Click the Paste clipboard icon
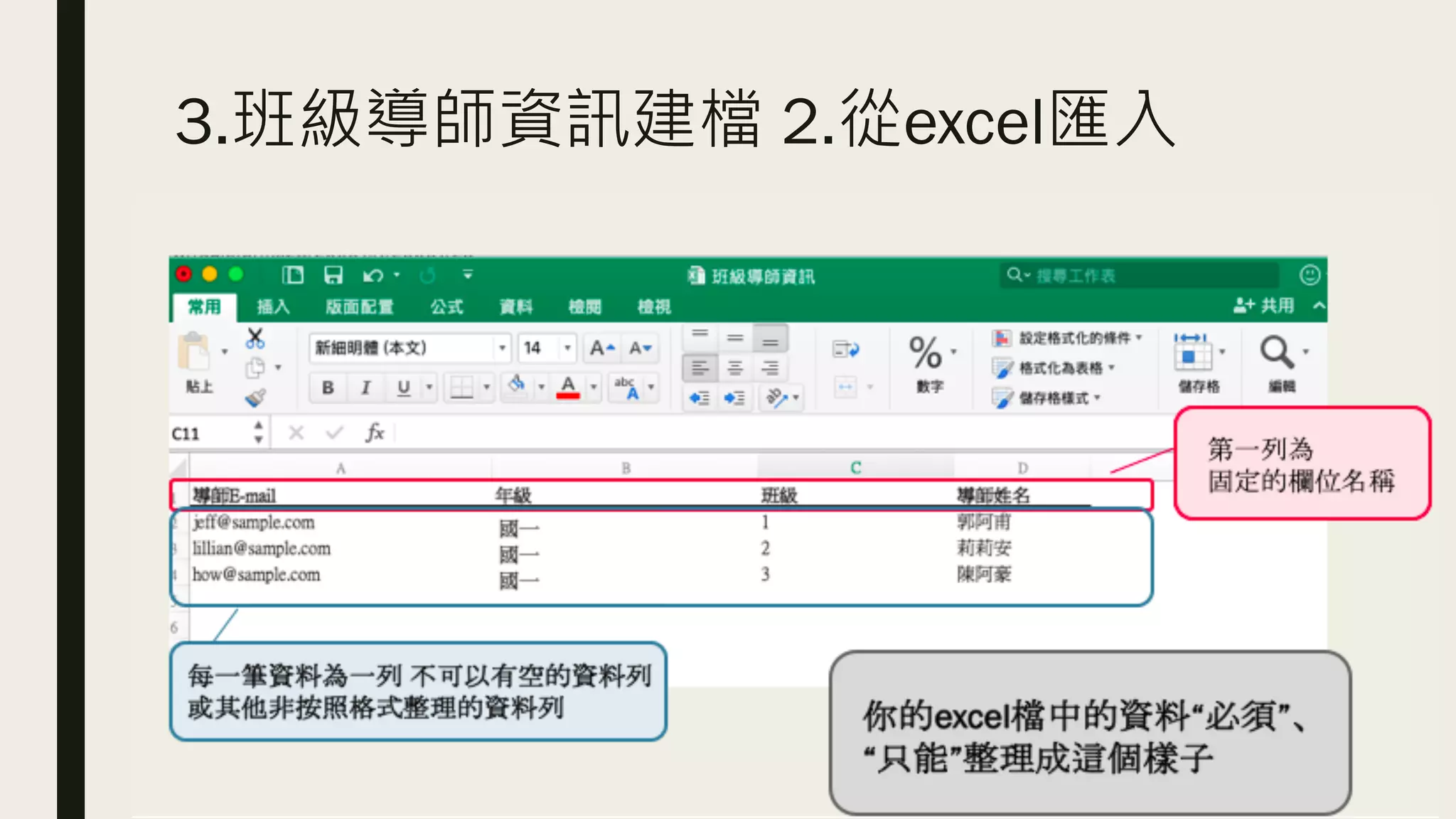This screenshot has width=1456, height=819. 194,351
